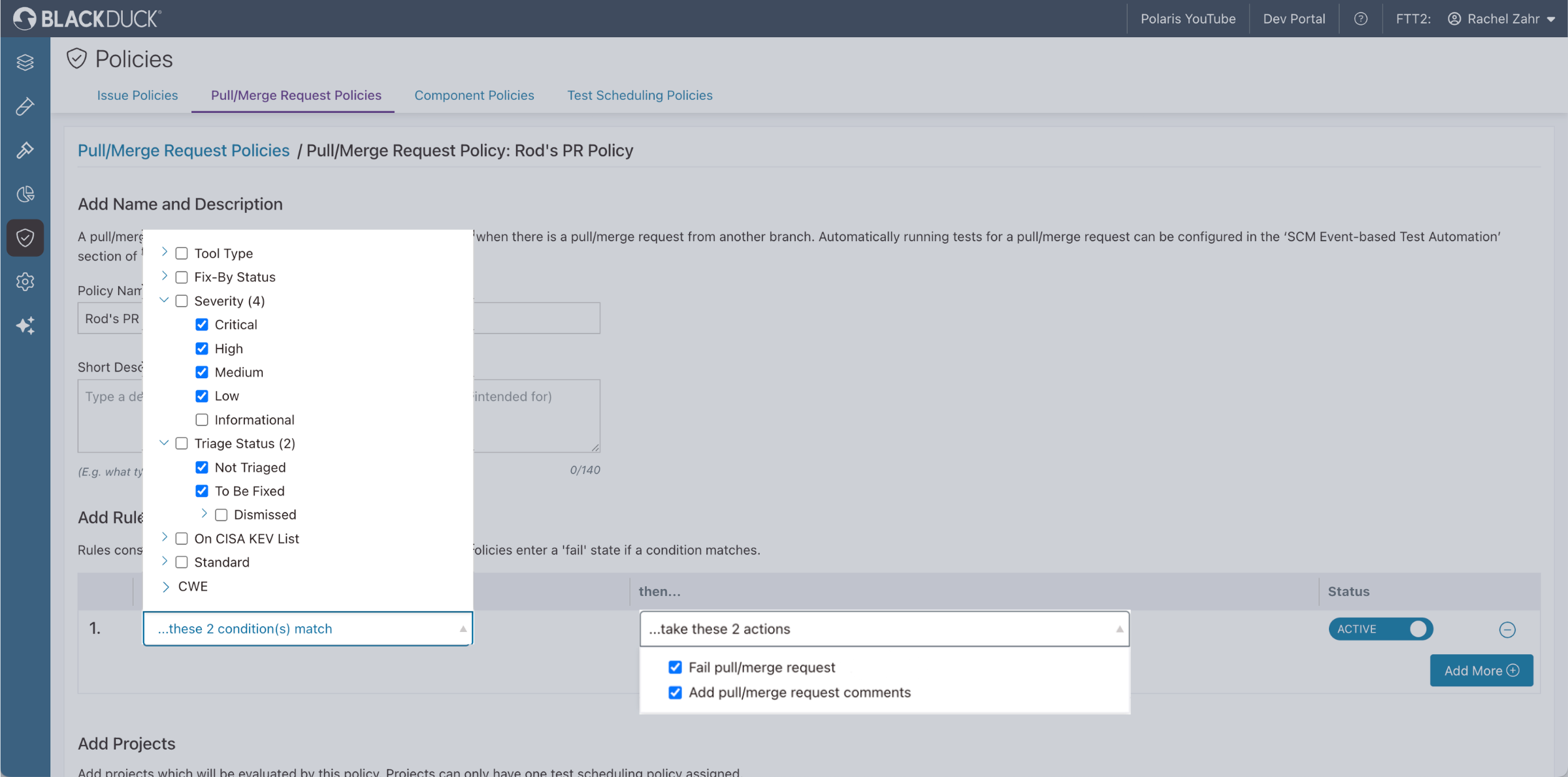The image size is (1568, 777).
Task: Click the shield icon next to Policies heading
Action: pos(76,59)
